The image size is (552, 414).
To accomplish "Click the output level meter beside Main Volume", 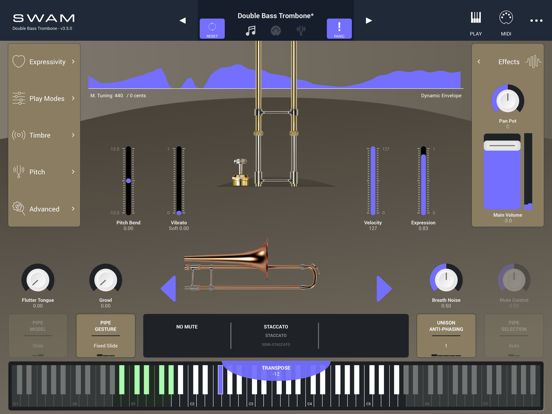I will [x=528, y=171].
